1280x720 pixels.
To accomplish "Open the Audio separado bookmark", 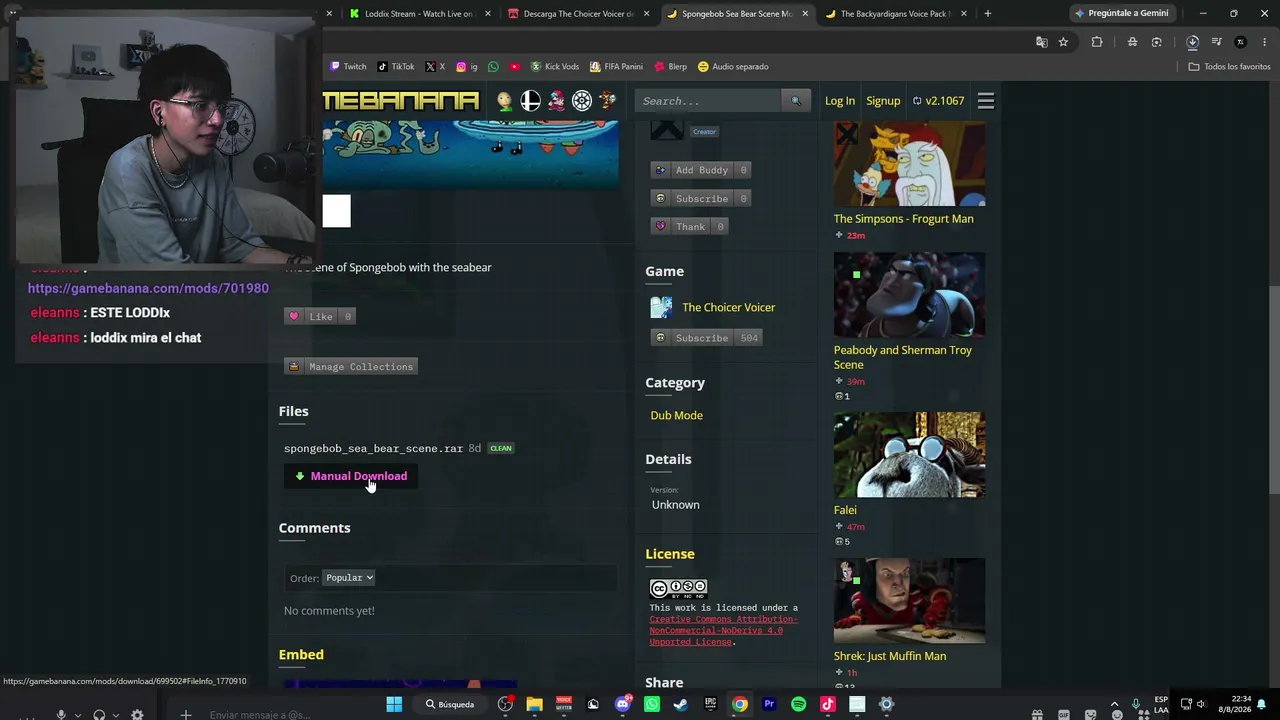I will point(733,67).
